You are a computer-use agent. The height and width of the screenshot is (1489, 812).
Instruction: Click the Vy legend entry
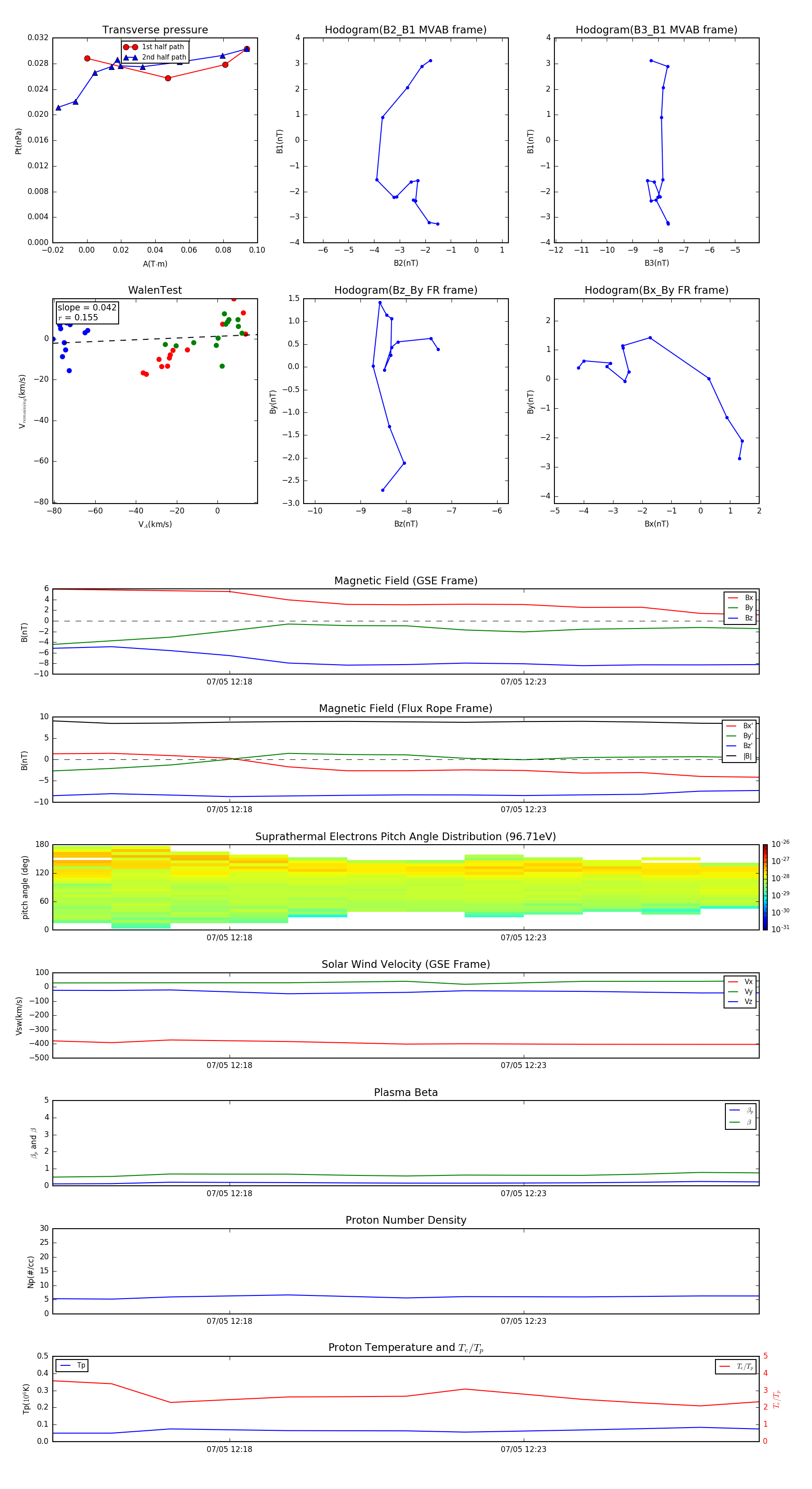740,992
